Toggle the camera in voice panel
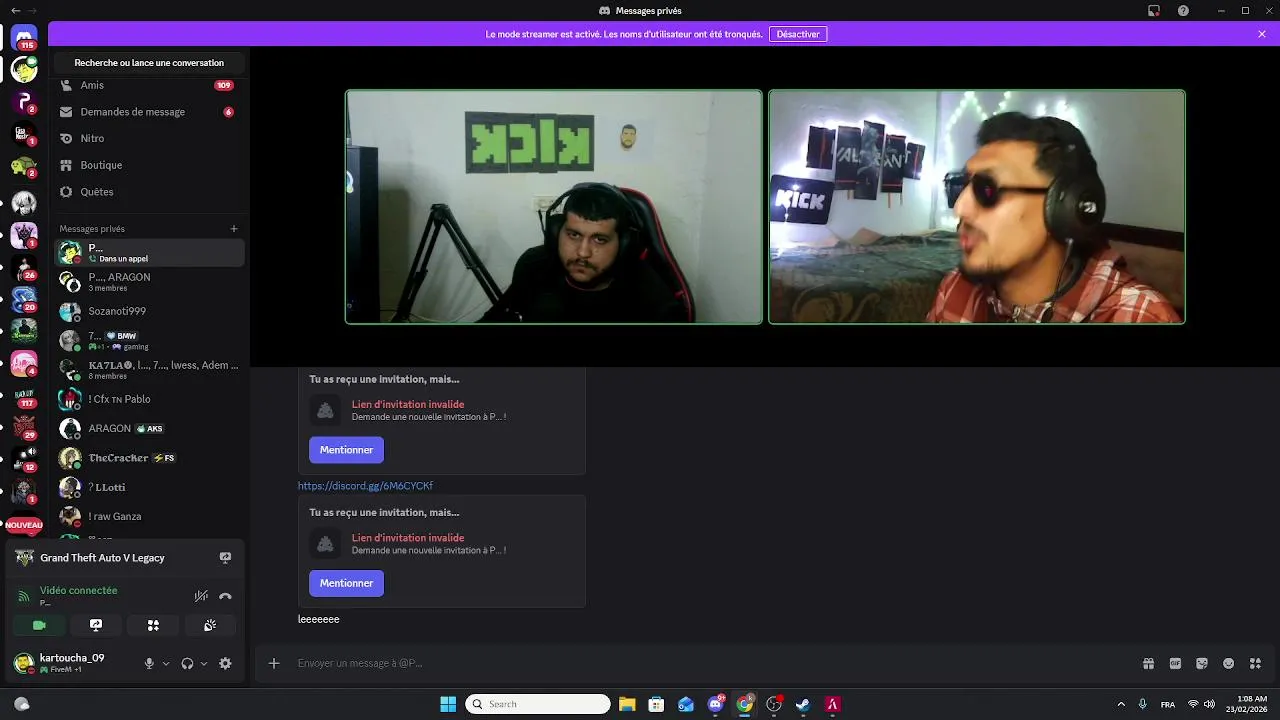Viewport: 1280px width, 720px height. [39, 625]
